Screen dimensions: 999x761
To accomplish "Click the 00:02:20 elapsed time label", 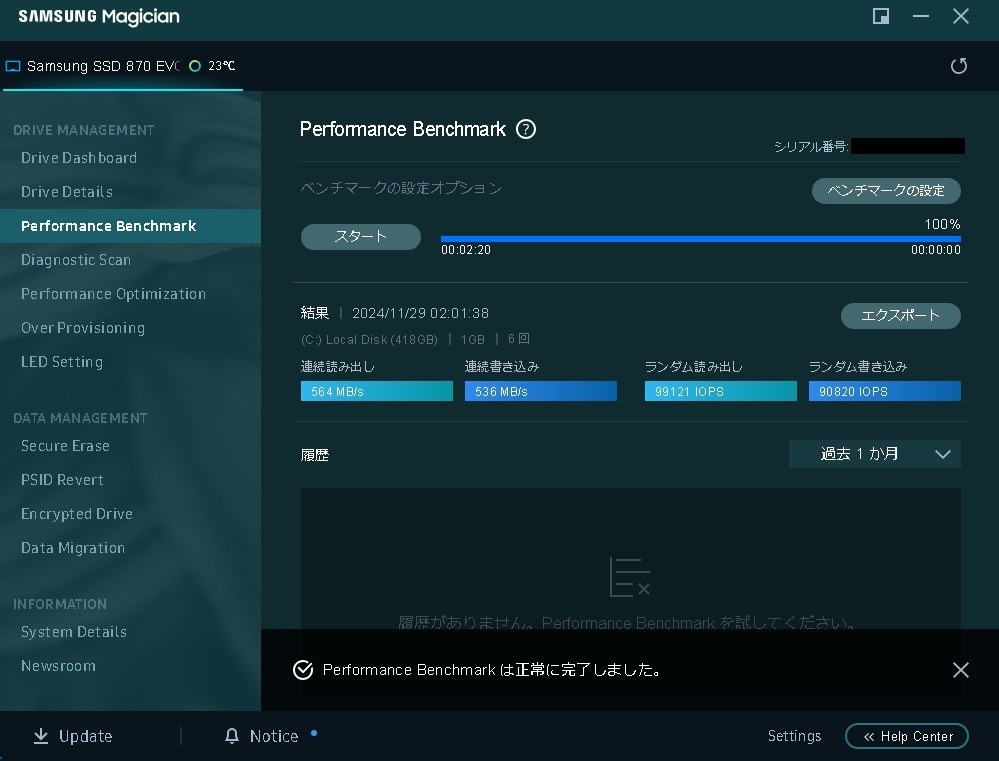I will coord(466,250).
